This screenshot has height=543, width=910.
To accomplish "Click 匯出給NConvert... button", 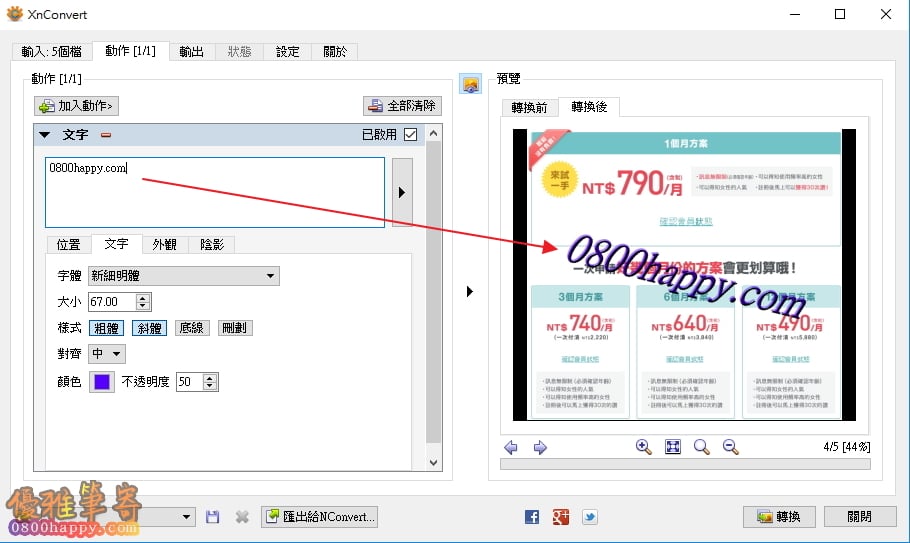I will pyautogui.click(x=319, y=516).
